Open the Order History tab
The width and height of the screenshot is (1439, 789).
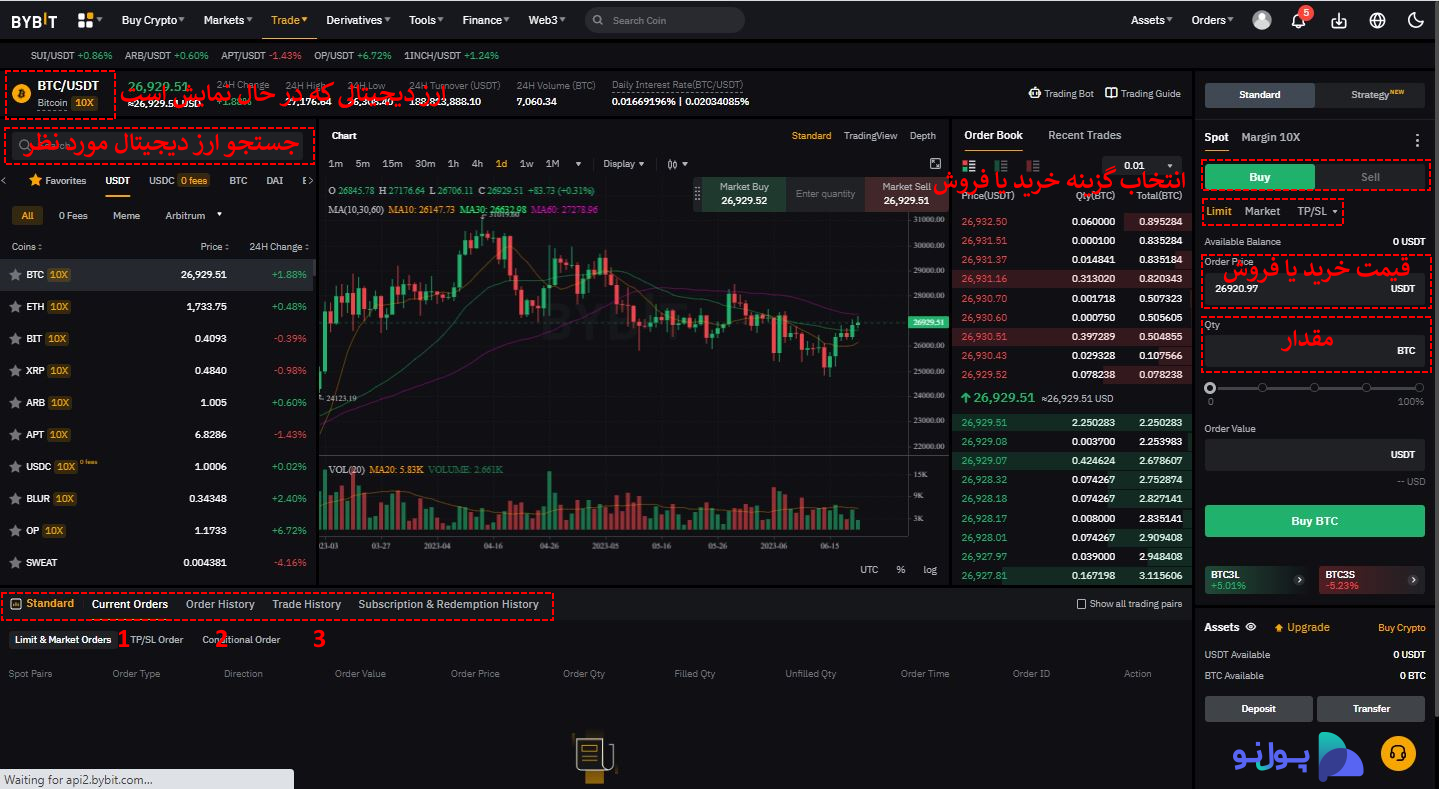(220, 604)
